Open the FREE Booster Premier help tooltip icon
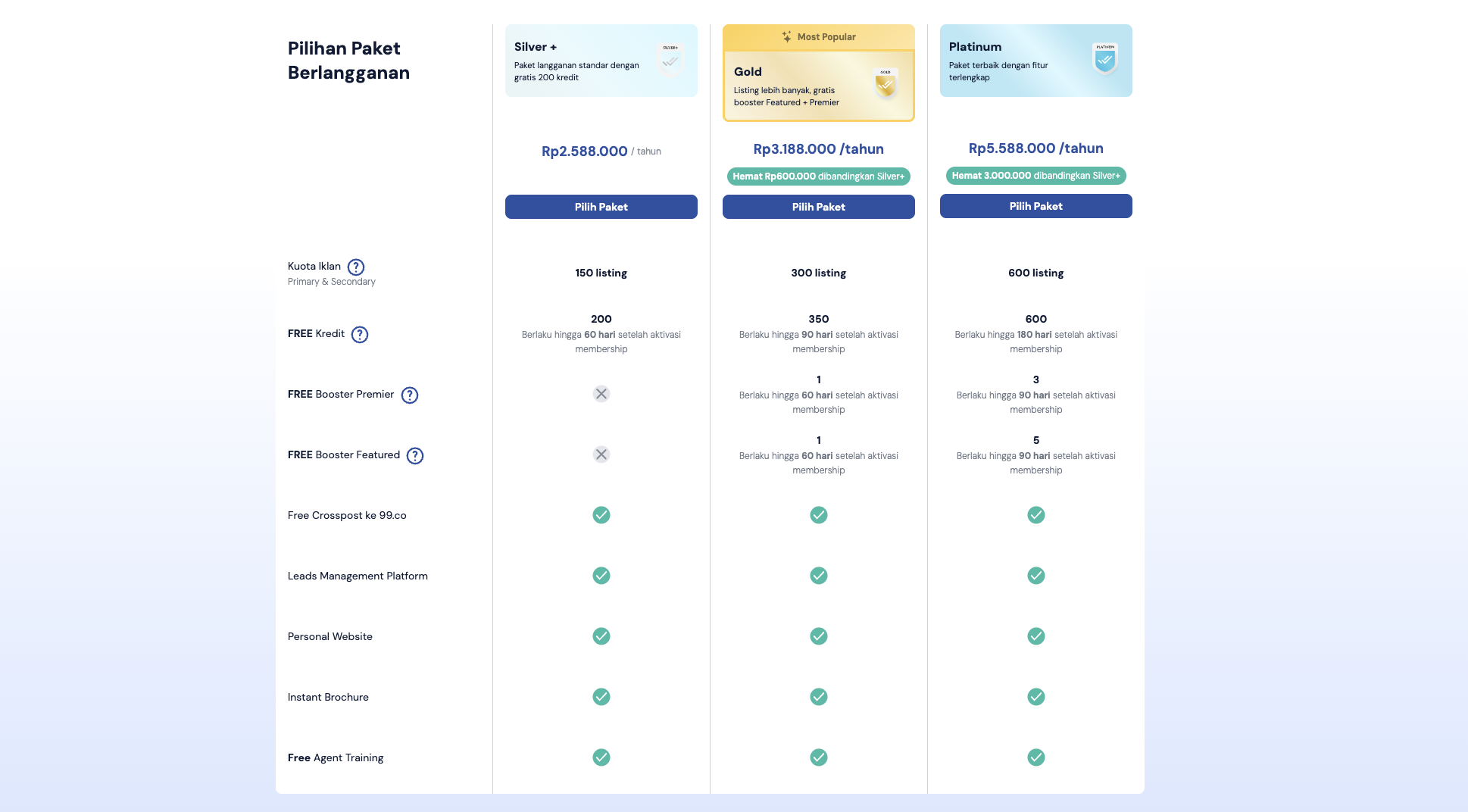This screenshot has width=1468, height=812. 410,395
